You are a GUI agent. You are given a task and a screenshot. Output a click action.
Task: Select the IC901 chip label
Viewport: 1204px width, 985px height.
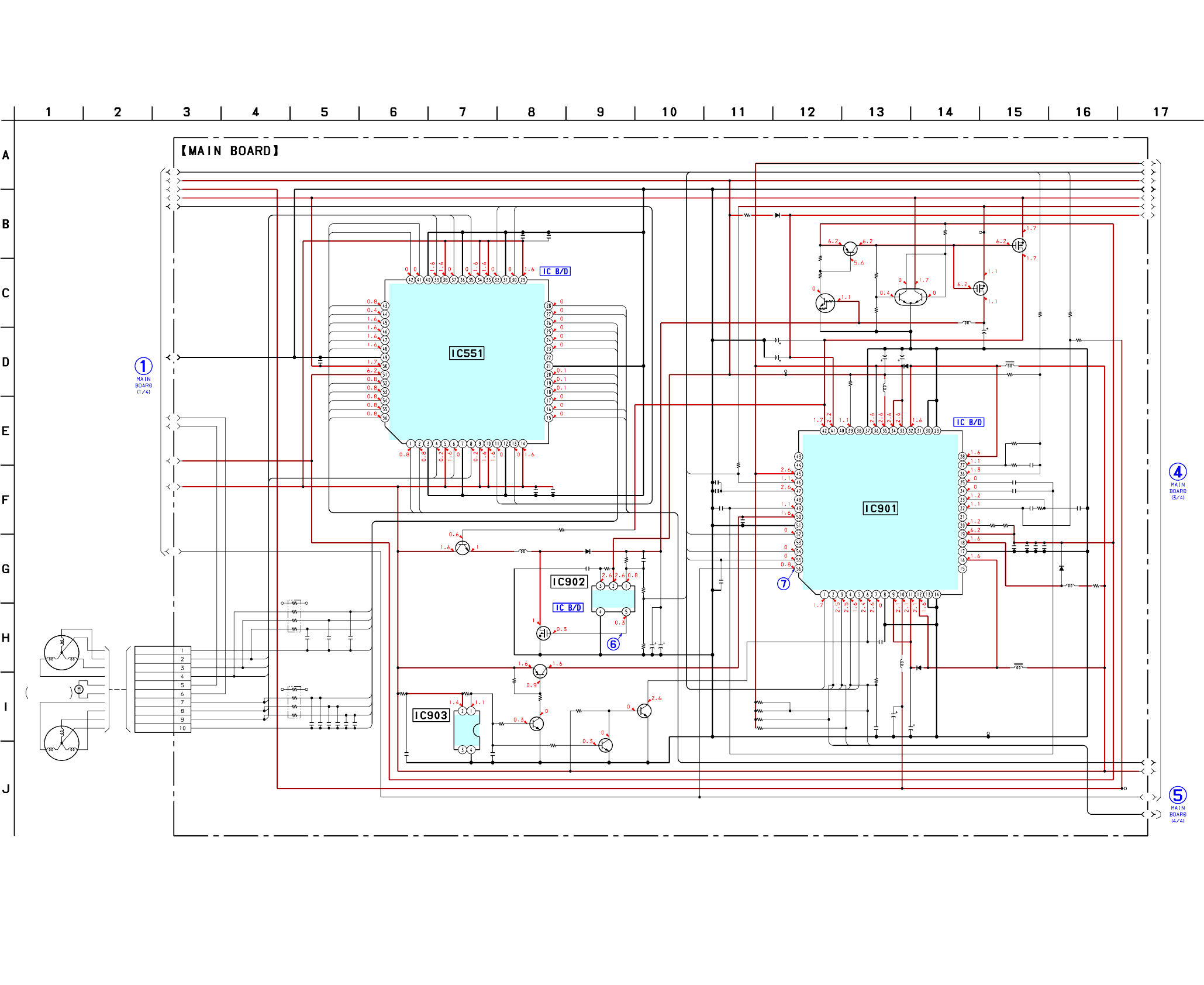coord(880,508)
